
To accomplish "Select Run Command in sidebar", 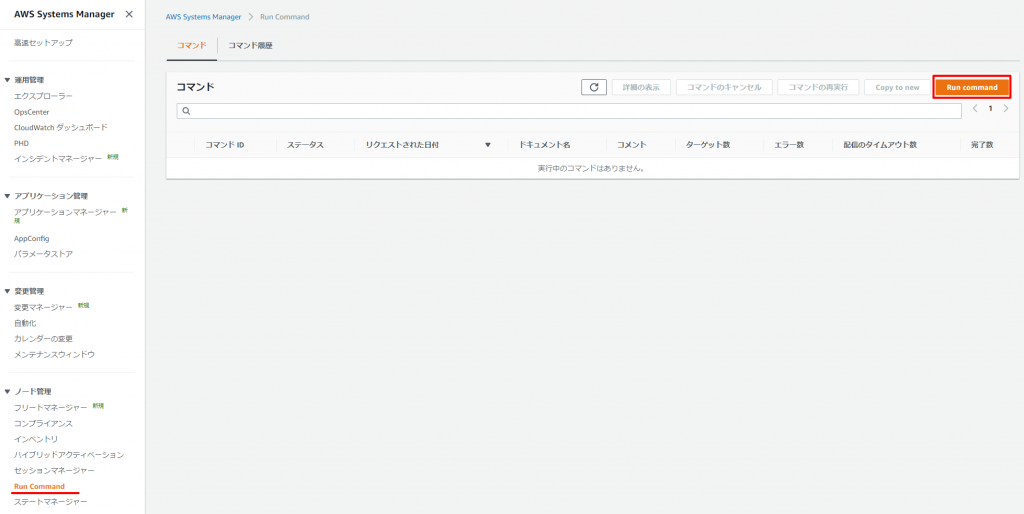I will click(39, 487).
